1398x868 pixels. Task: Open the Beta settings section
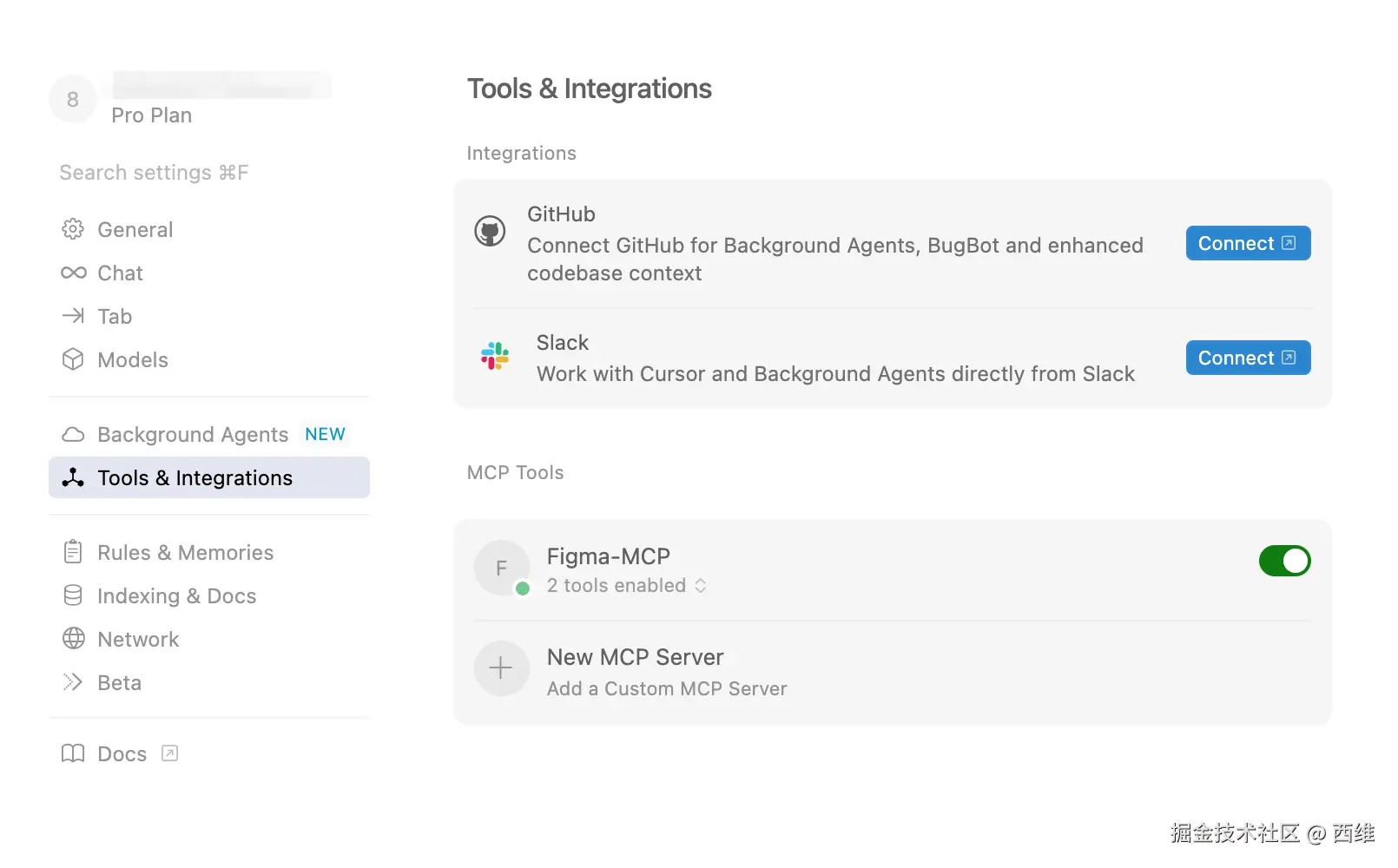pos(119,683)
